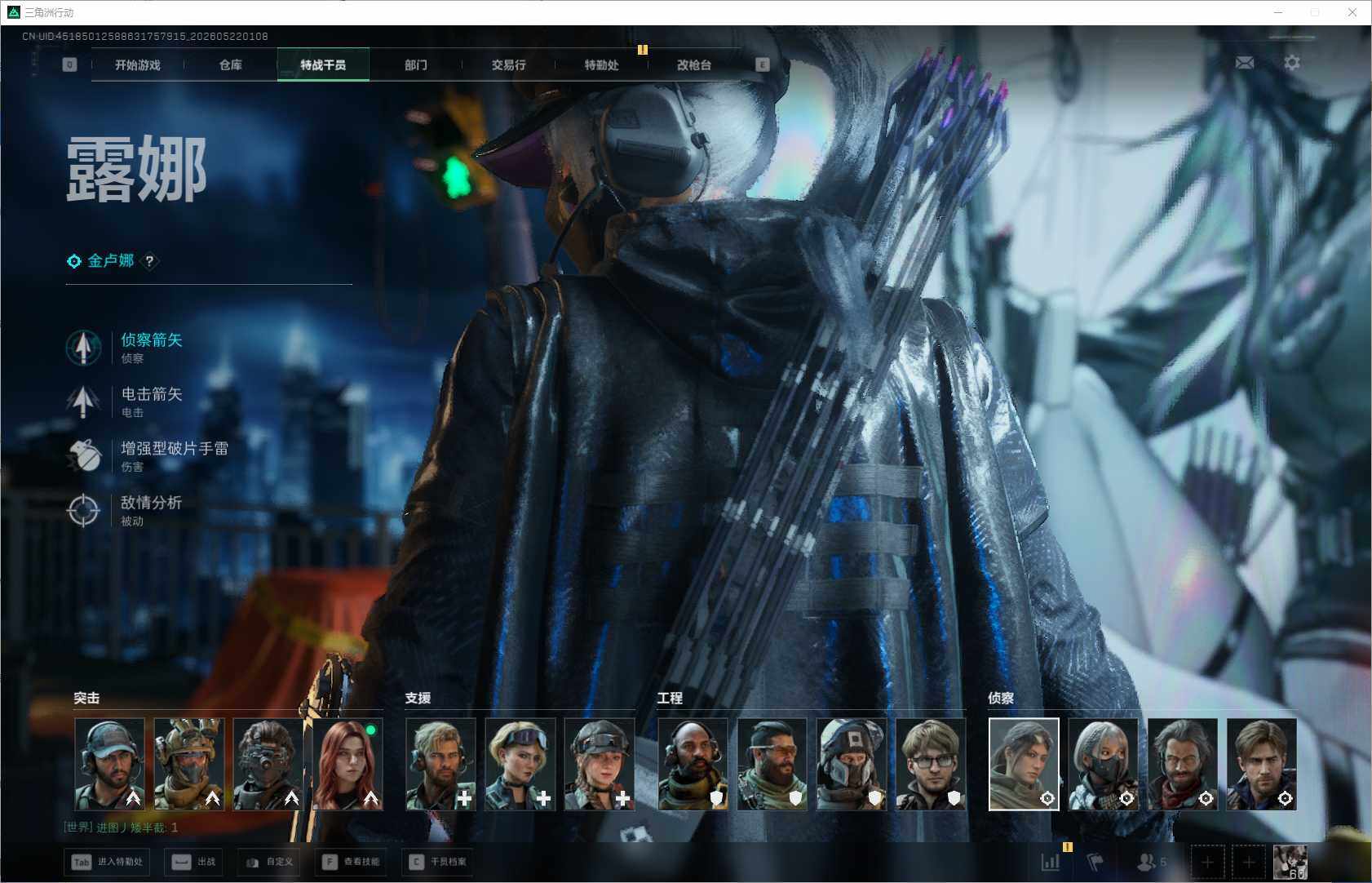
Task: Click the help question mark beside 金卢娜
Action: [149, 261]
